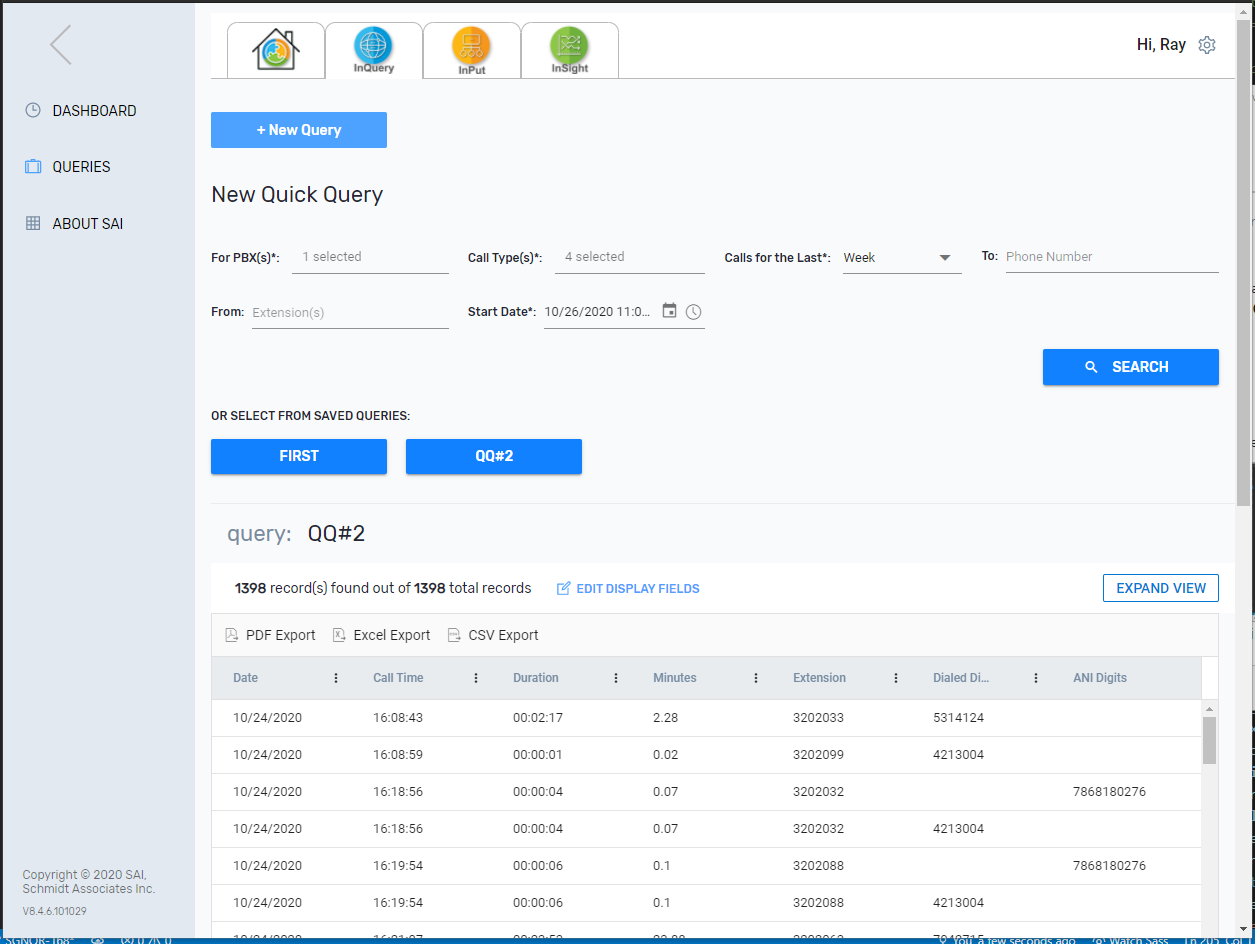The width and height of the screenshot is (1255, 944).
Task: Switch to the InSight tab
Action: coord(570,49)
